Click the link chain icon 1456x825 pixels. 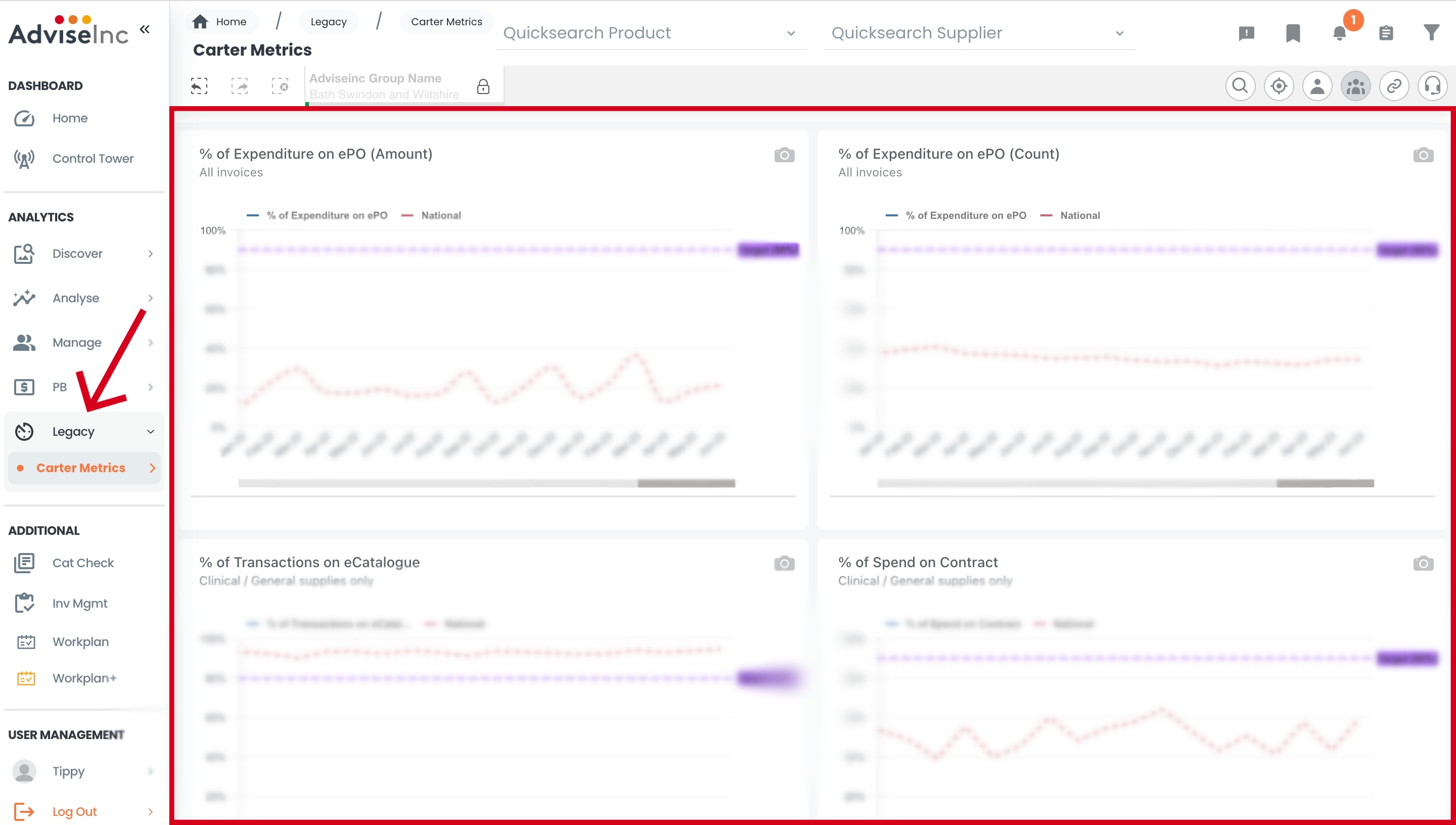click(x=1394, y=86)
